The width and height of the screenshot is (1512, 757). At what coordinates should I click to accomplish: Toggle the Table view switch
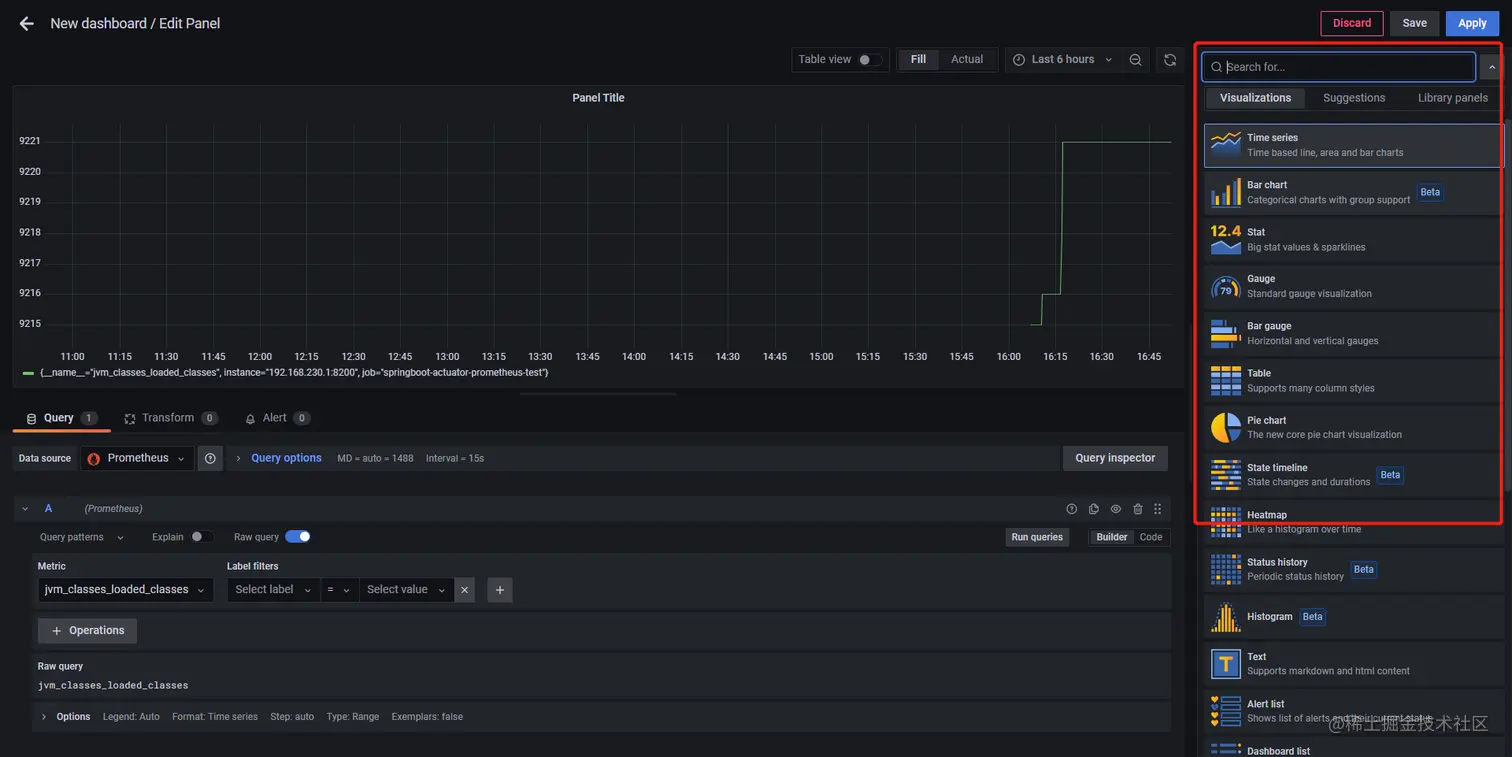pyautogui.click(x=870, y=60)
